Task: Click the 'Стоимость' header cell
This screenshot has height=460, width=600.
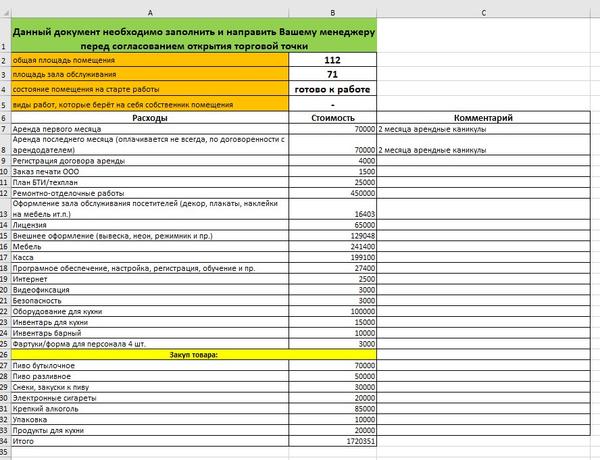Action: [333, 118]
